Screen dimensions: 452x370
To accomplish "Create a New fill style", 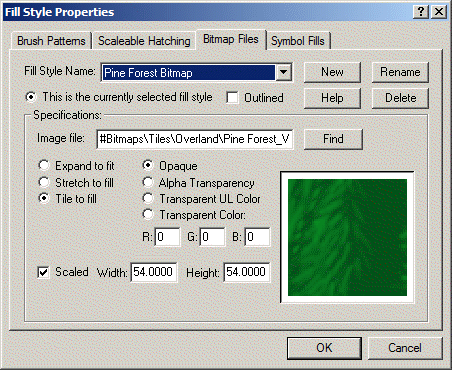I will click(332, 72).
